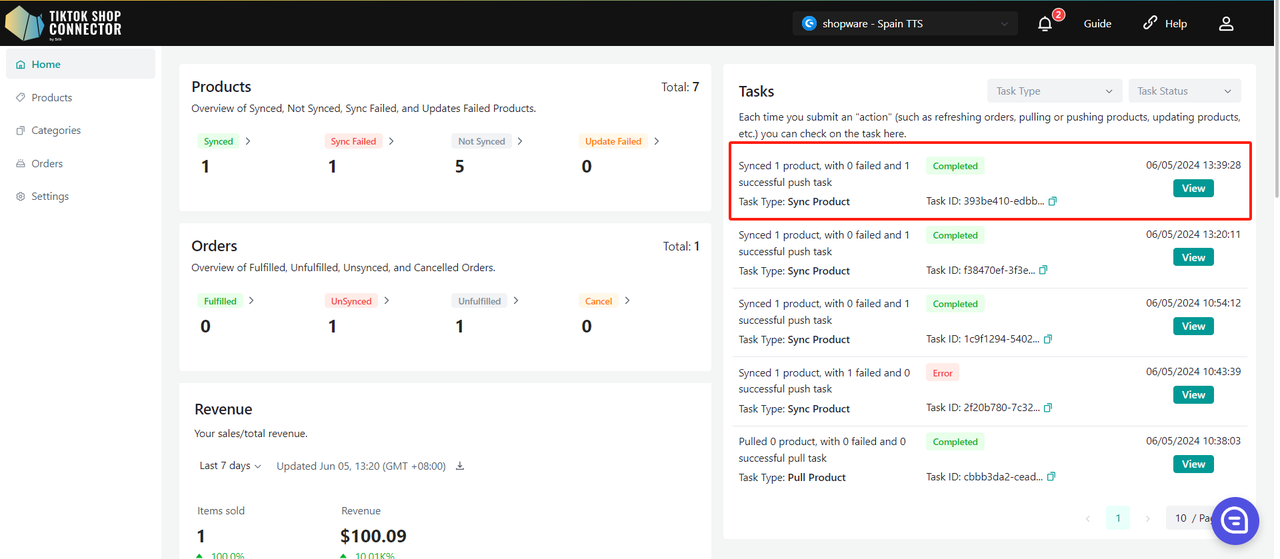View the 13:39:28 completed sync task
This screenshot has height=559, width=1280.
coord(1193,188)
